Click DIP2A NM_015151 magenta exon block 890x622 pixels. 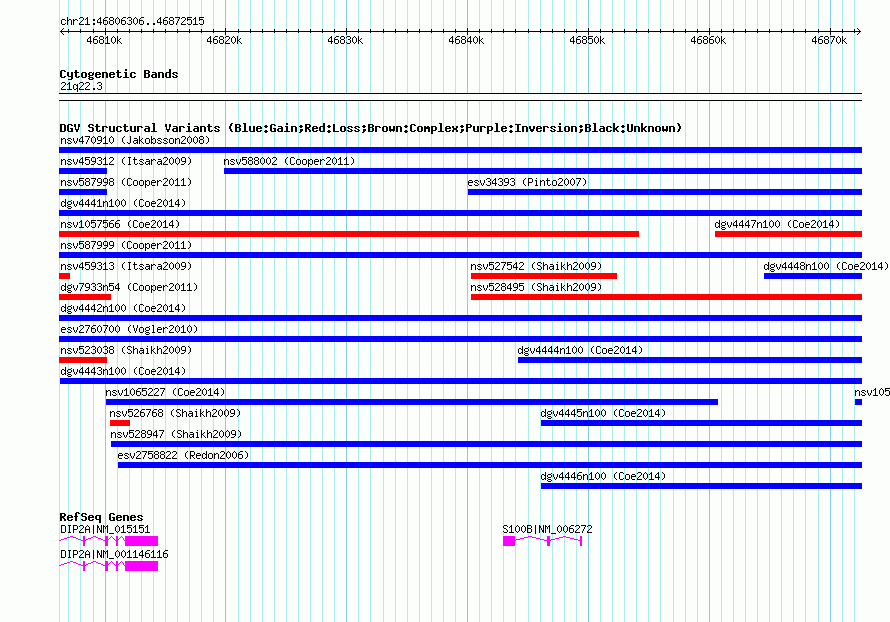pos(141,541)
